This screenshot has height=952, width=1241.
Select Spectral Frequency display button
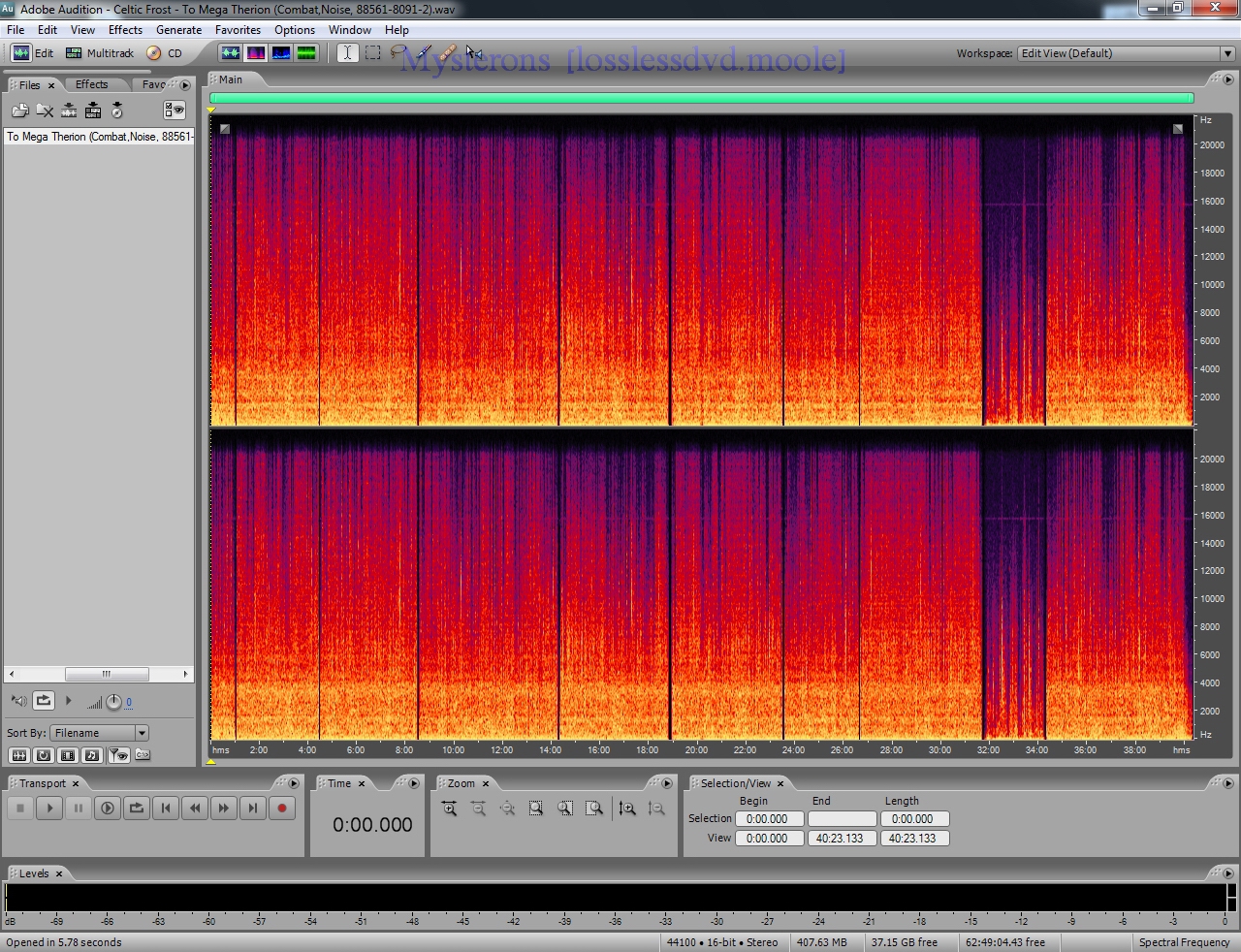(256, 53)
